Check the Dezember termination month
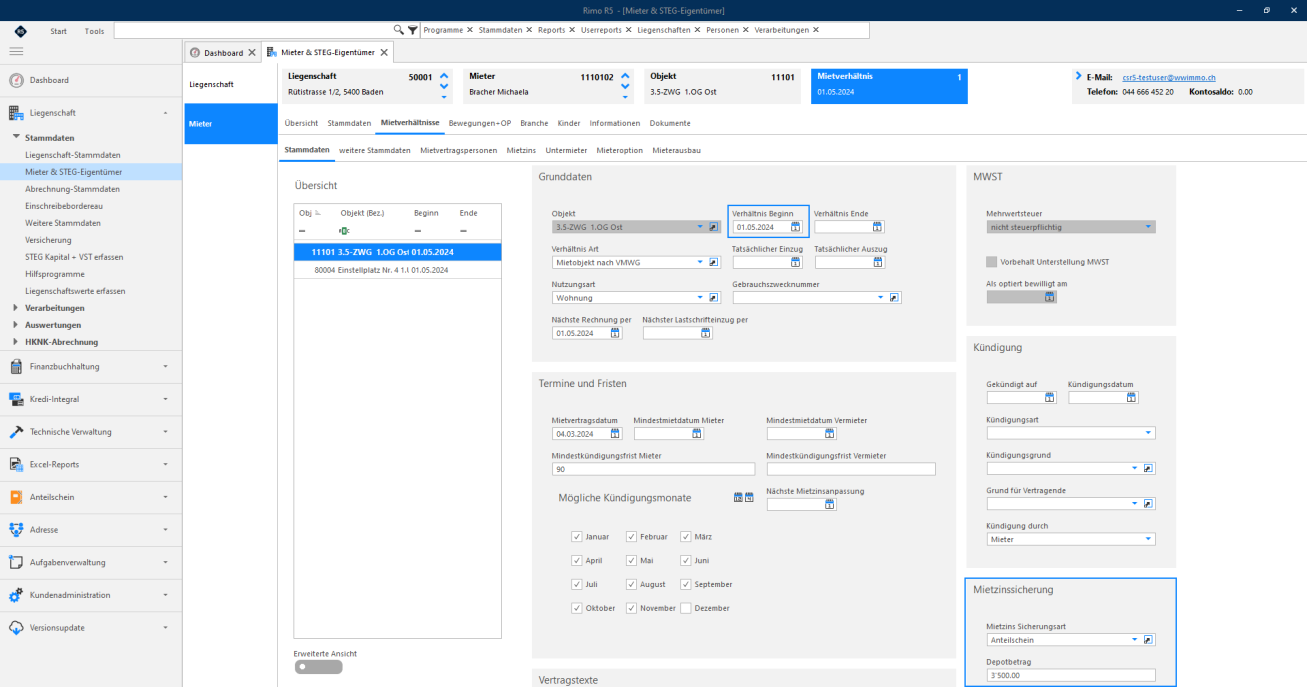The width and height of the screenshot is (1307, 687). click(x=686, y=607)
